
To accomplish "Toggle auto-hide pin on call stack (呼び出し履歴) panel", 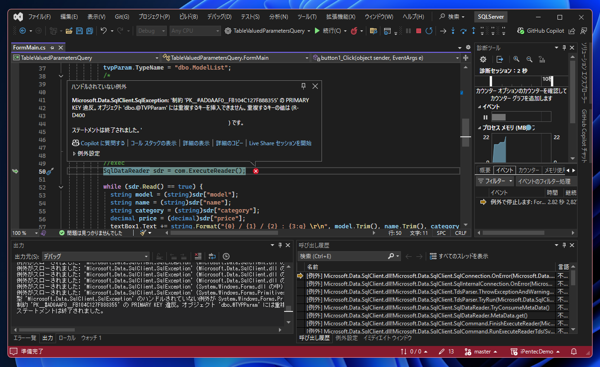I will [564, 245].
